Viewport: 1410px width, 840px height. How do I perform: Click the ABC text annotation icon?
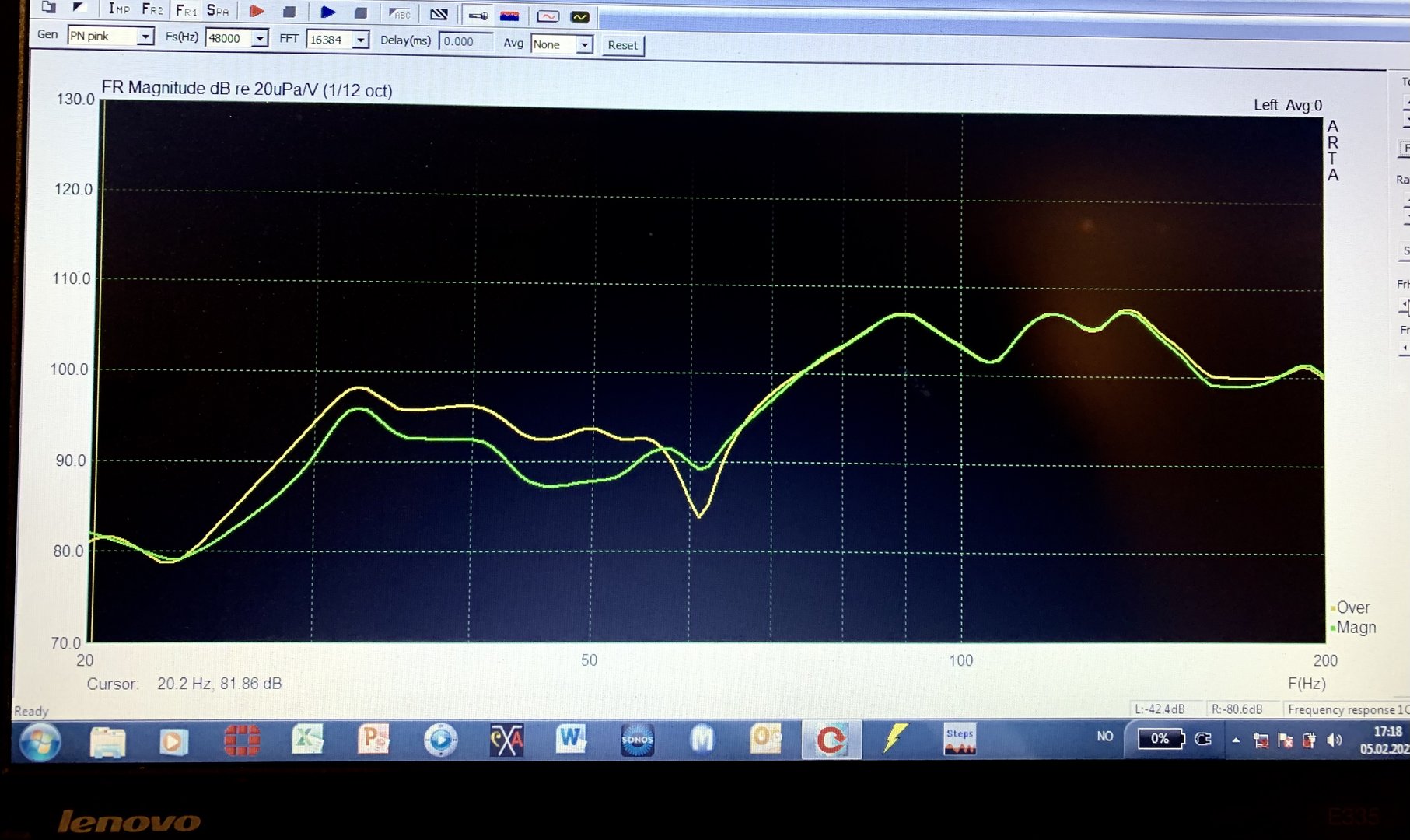pyautogui.click(x=400, y=14)
